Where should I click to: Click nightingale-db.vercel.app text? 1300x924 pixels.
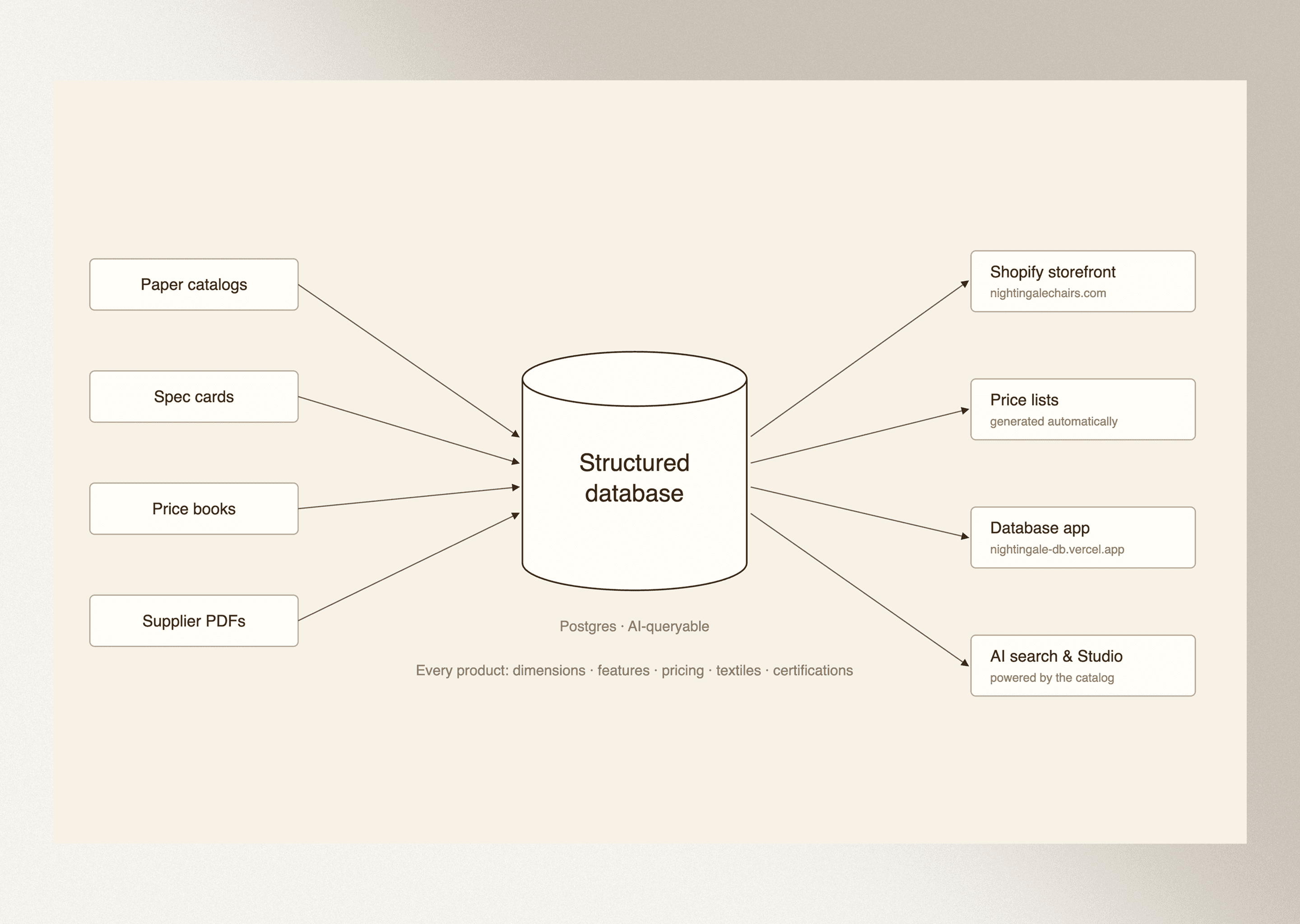click(1057, 550)
